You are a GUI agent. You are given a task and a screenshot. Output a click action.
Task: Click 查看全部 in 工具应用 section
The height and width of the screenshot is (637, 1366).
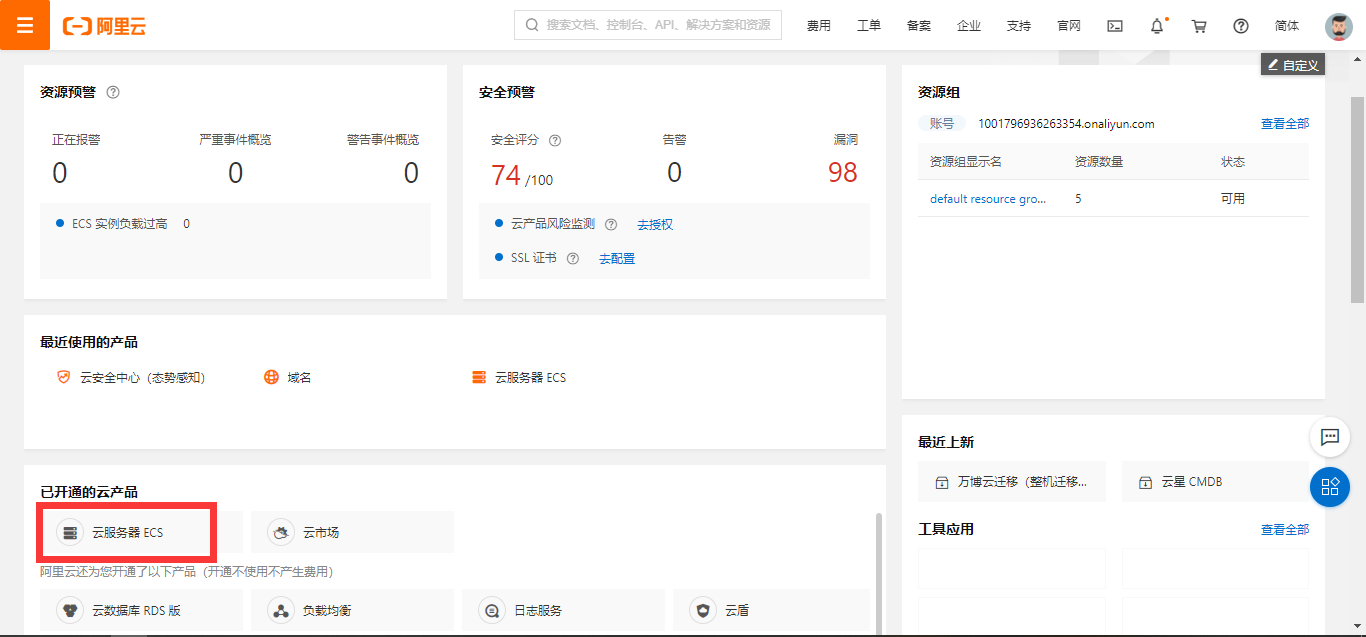click(x=1285, y=529)
